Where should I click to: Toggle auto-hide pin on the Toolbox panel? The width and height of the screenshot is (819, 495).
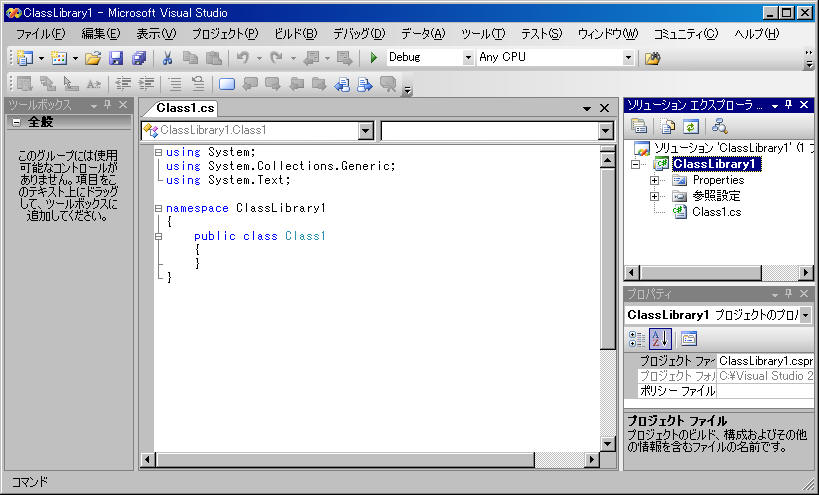(107, 105)
